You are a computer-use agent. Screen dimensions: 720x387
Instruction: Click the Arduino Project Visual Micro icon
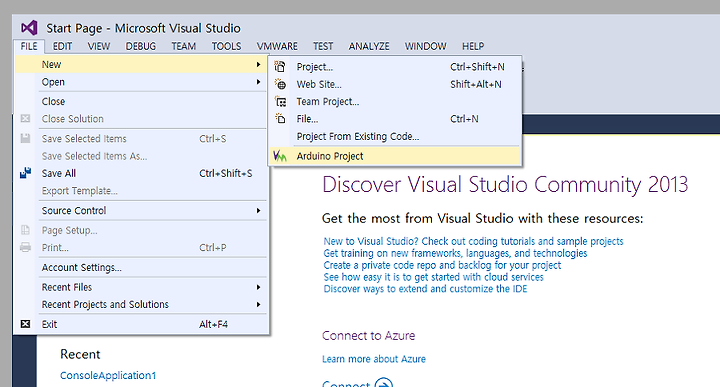[280, 156]
